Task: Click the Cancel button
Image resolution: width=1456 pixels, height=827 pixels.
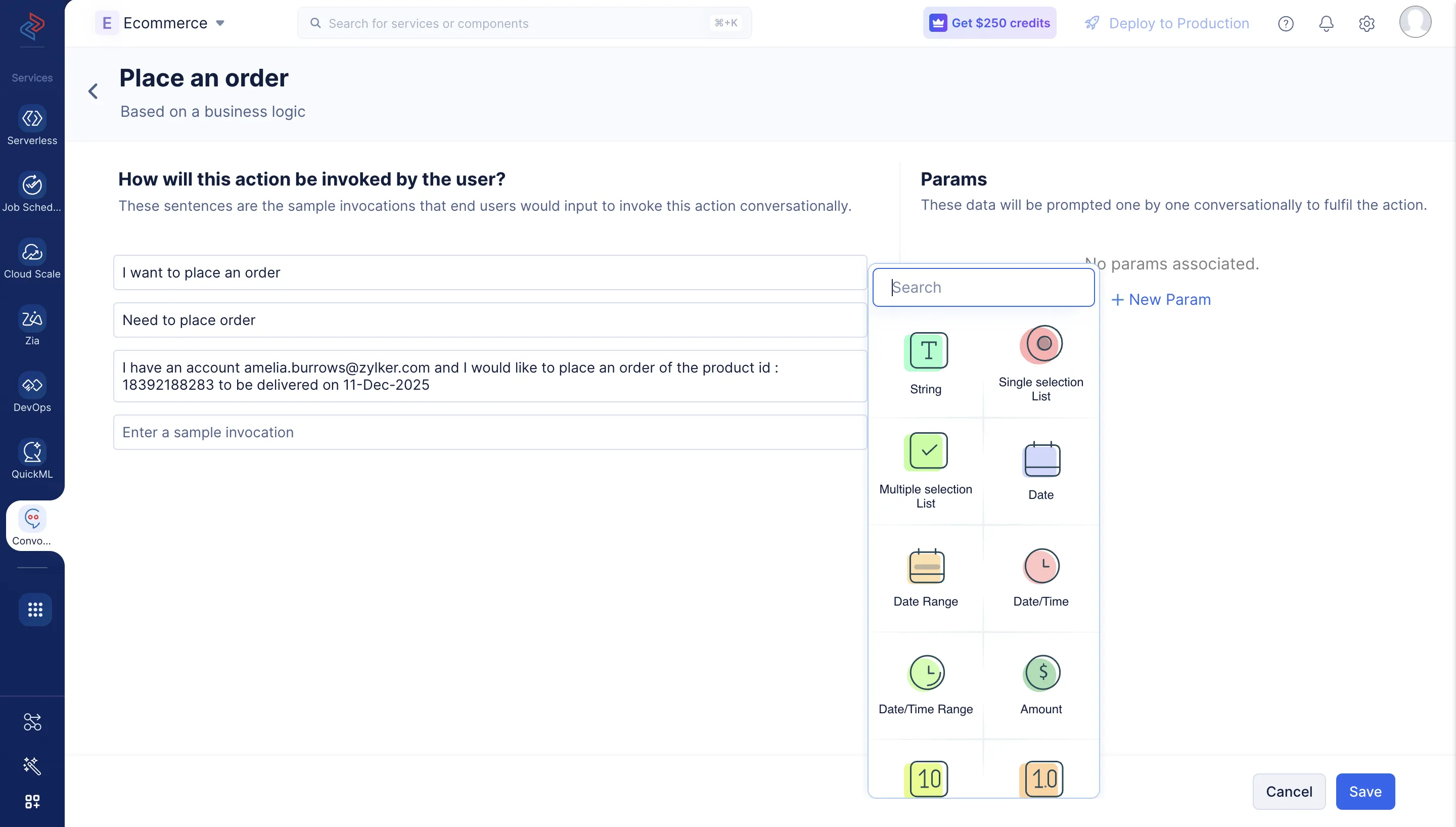Action: 1289,791
